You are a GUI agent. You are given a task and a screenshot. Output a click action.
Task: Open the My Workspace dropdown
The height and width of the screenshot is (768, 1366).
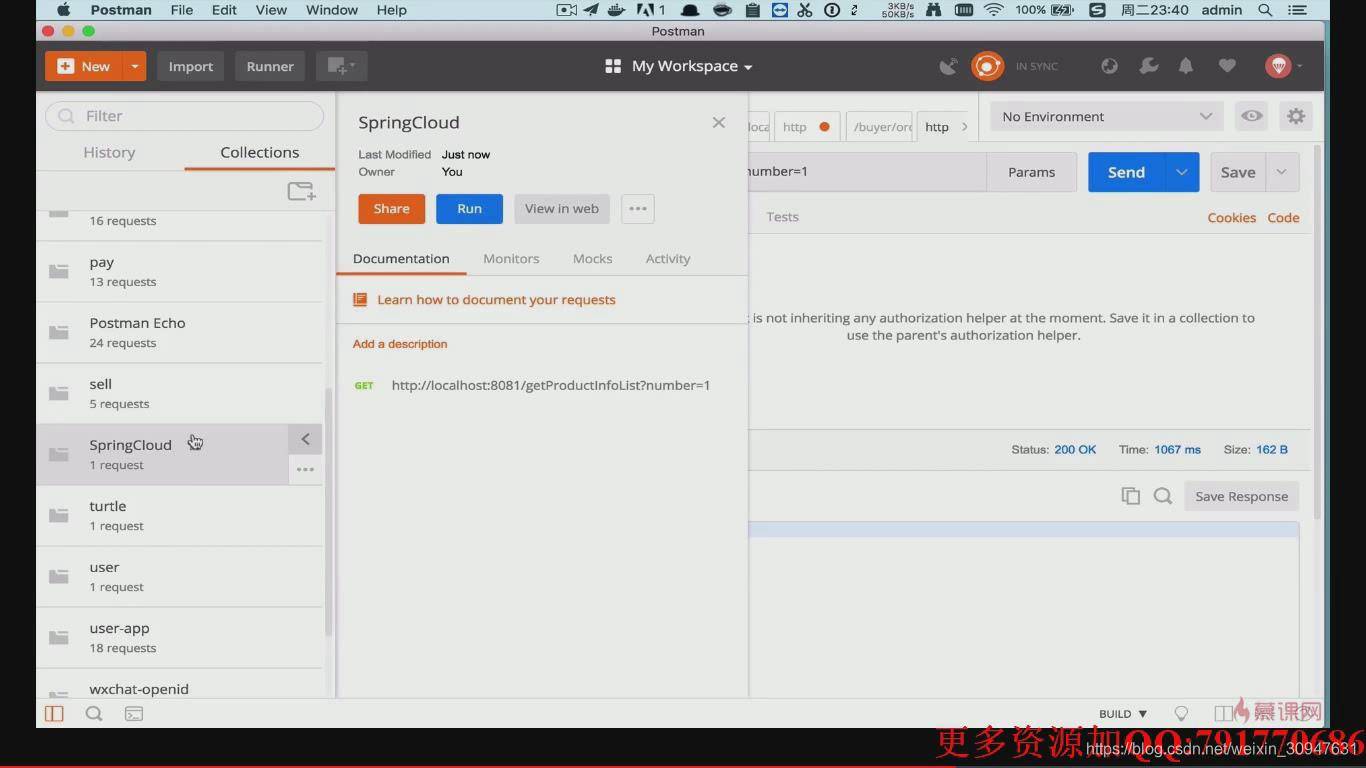[x=679, y=66]
